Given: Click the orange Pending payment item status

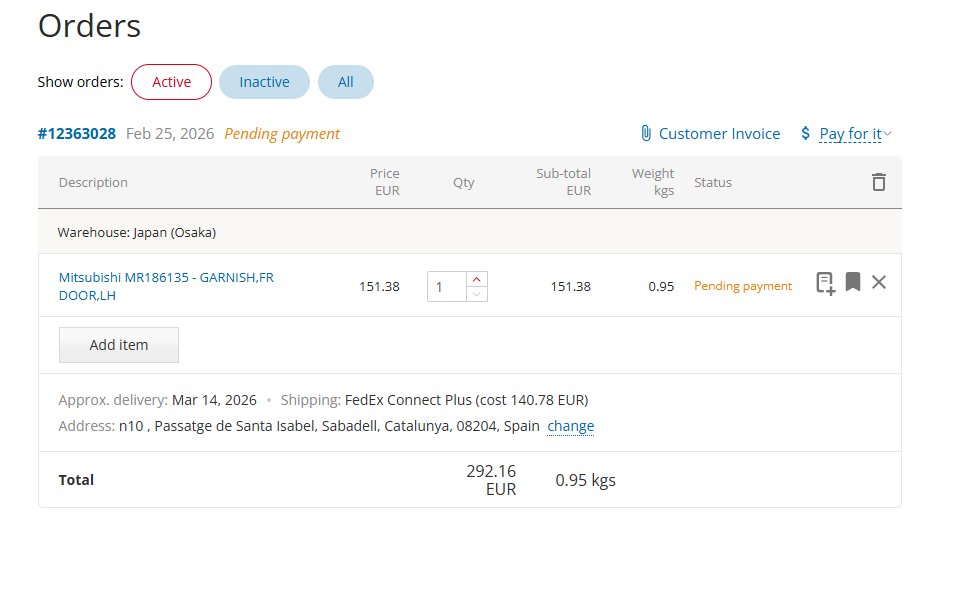Looking at the screenshot, I should pyautogui.click(x=742, y=286).
